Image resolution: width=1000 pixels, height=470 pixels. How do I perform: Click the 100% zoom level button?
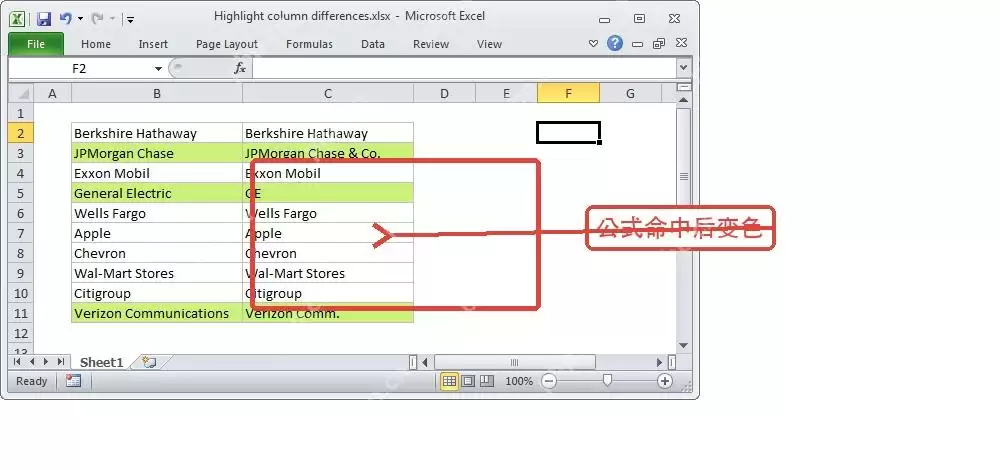pos(518,381)
